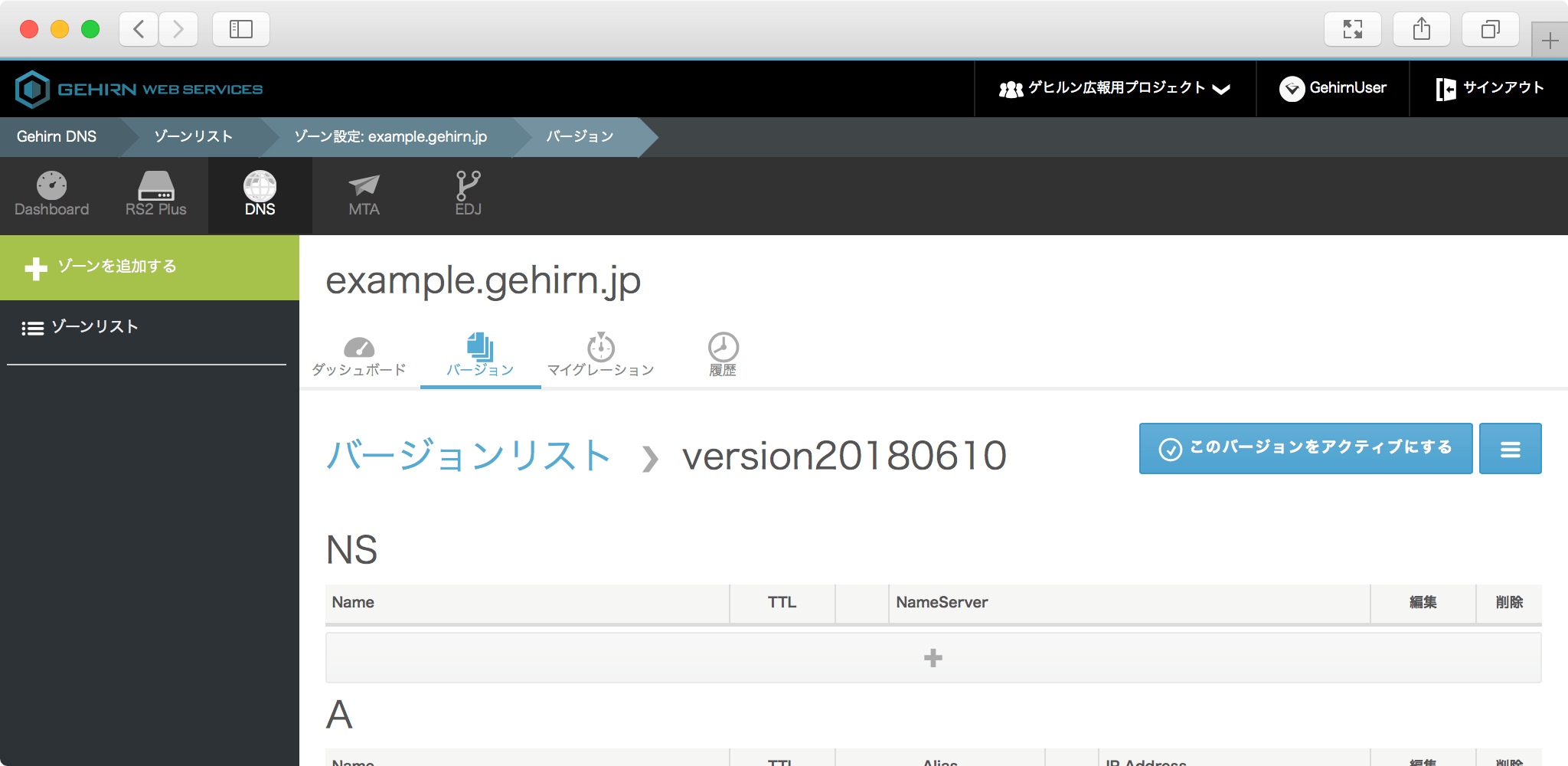Expand the ゲヒルン広報用プロジェクト project dropdown
This screenshot has height=766, width=1568.
1114,89
